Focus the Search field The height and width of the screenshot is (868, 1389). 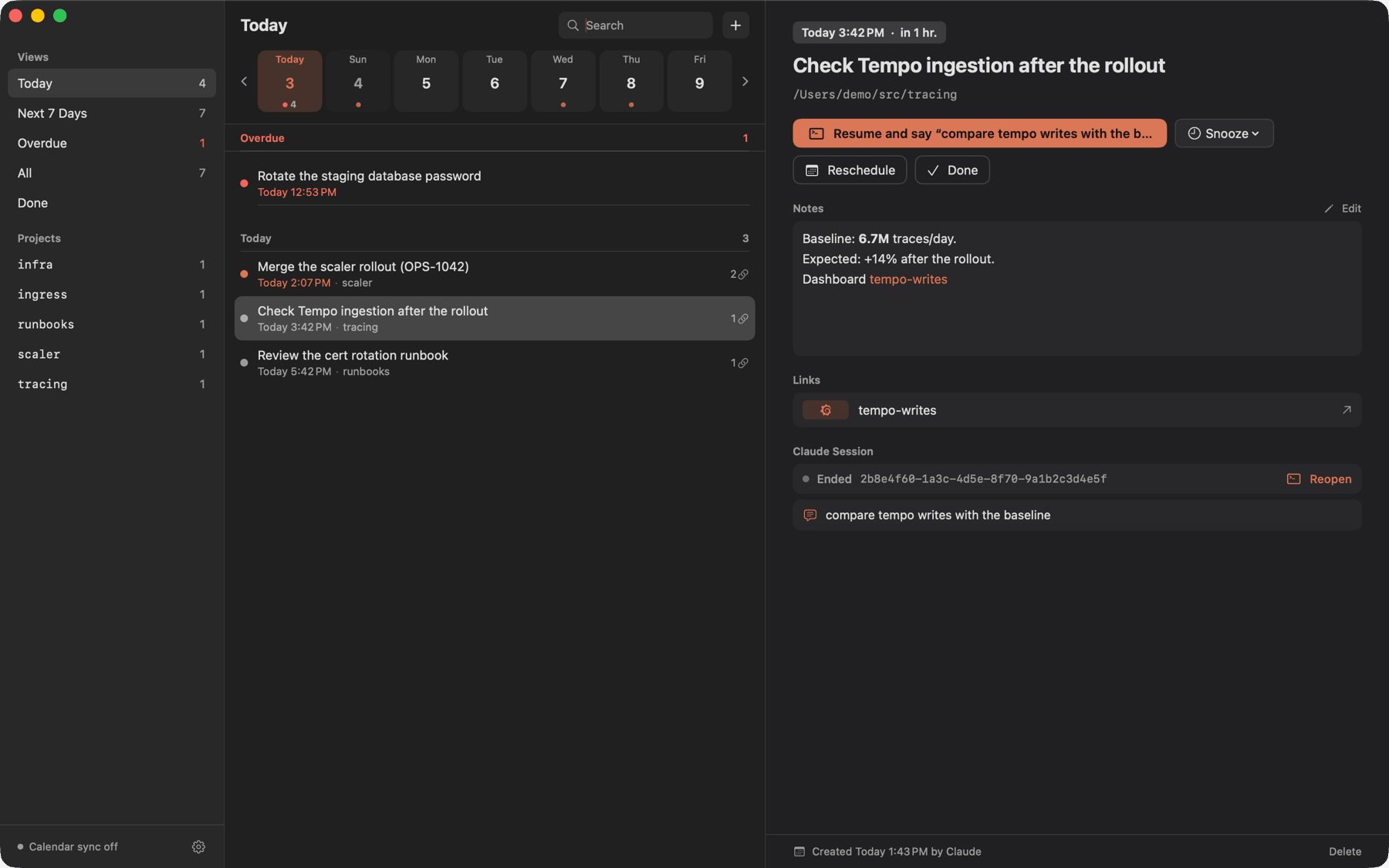tap(635, 25)
